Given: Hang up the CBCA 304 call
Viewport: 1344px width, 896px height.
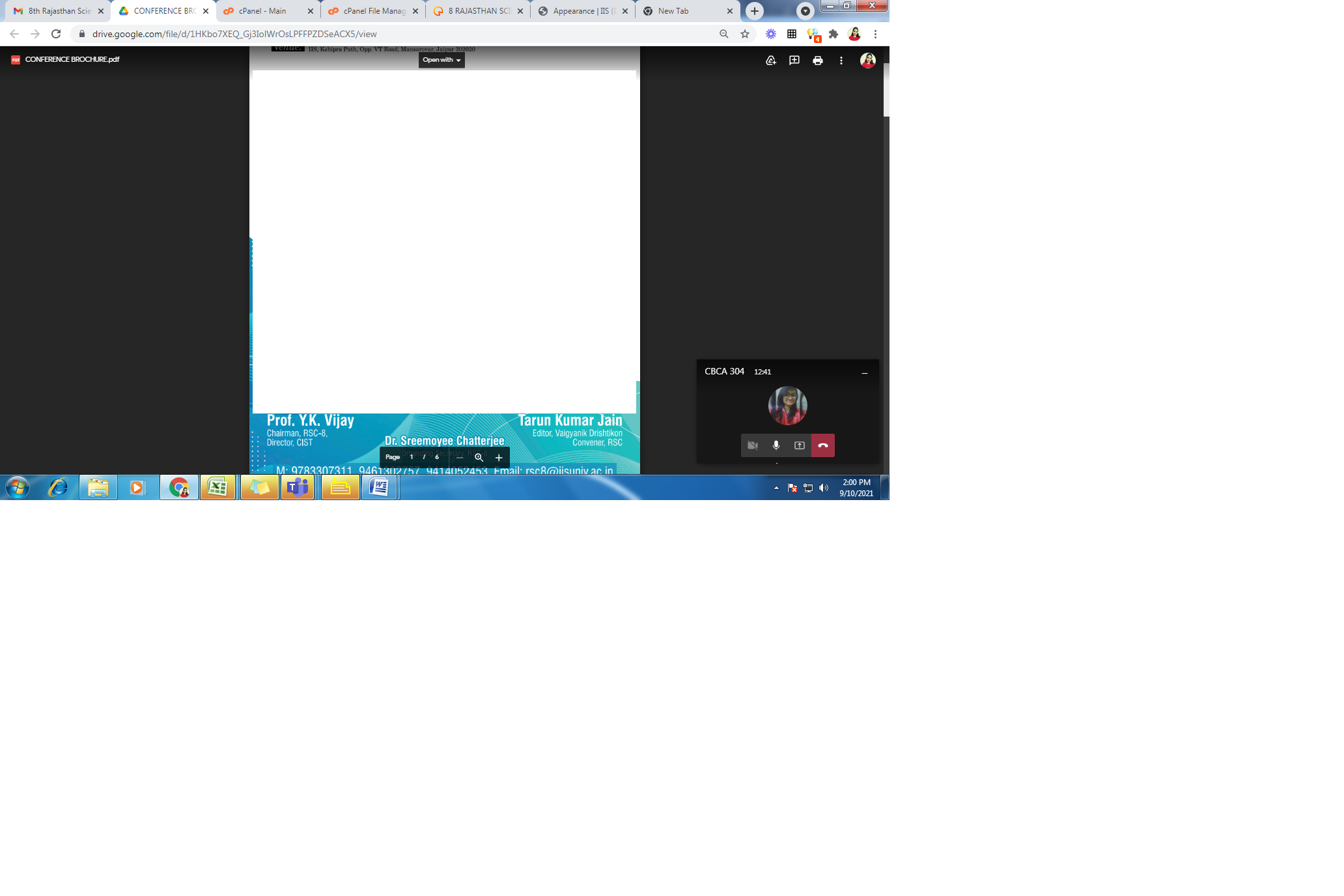Looking at the screenshot, I should pyautogui.click(x=822, y=445).
